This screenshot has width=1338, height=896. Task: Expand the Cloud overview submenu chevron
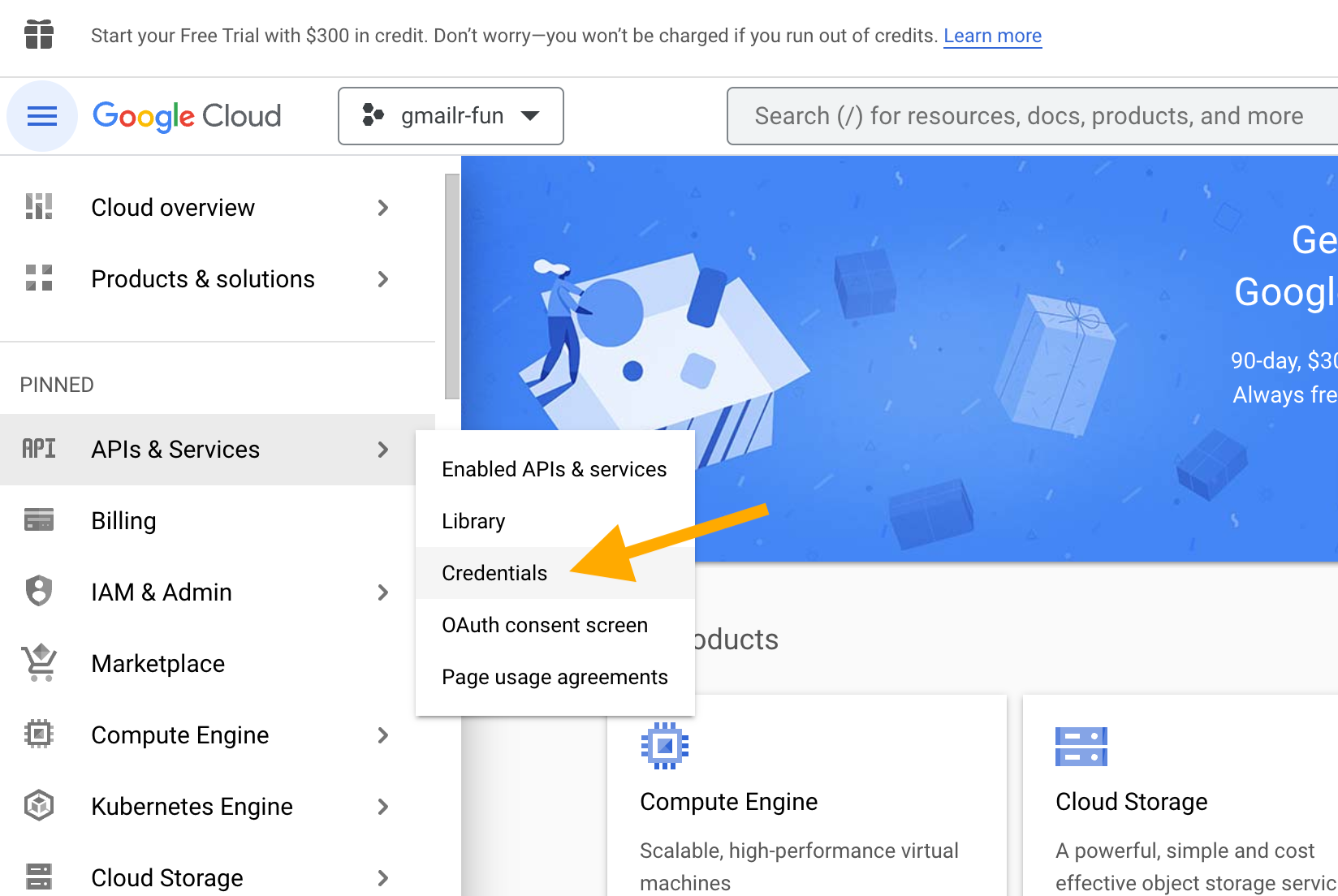tap(383, 208)
